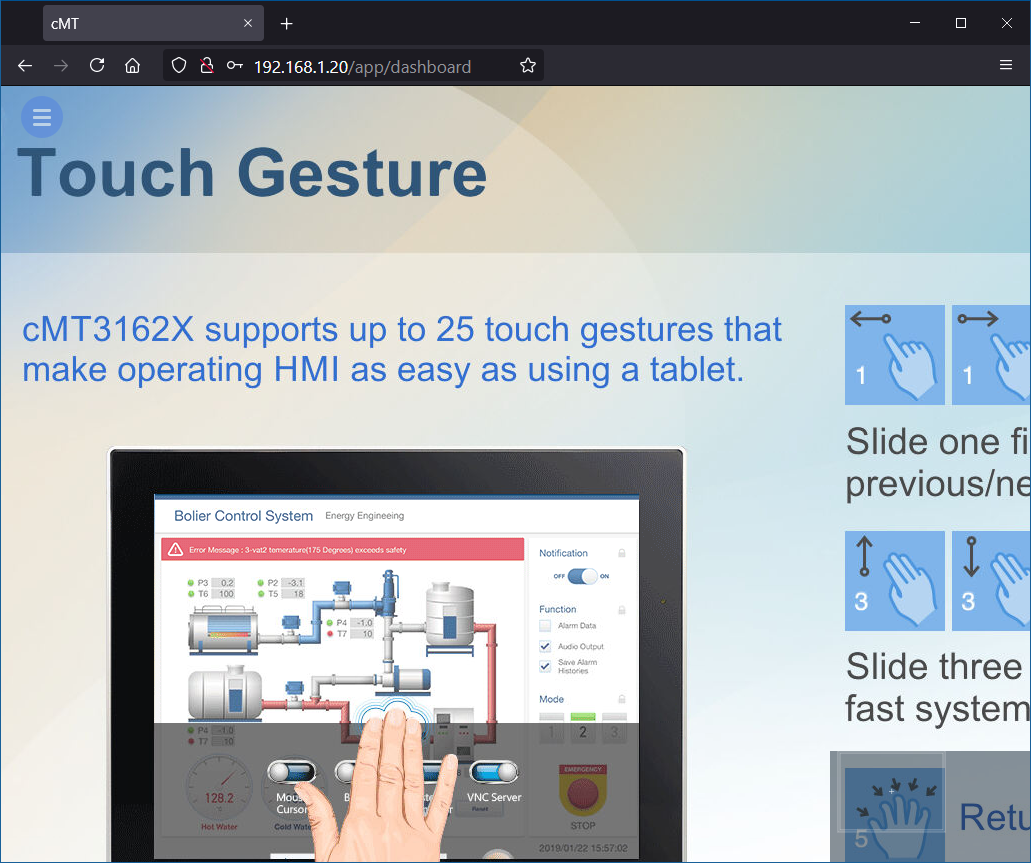Select Mode 2 button
Viewport: 1031px width, 863px height.
pos(583,729)
